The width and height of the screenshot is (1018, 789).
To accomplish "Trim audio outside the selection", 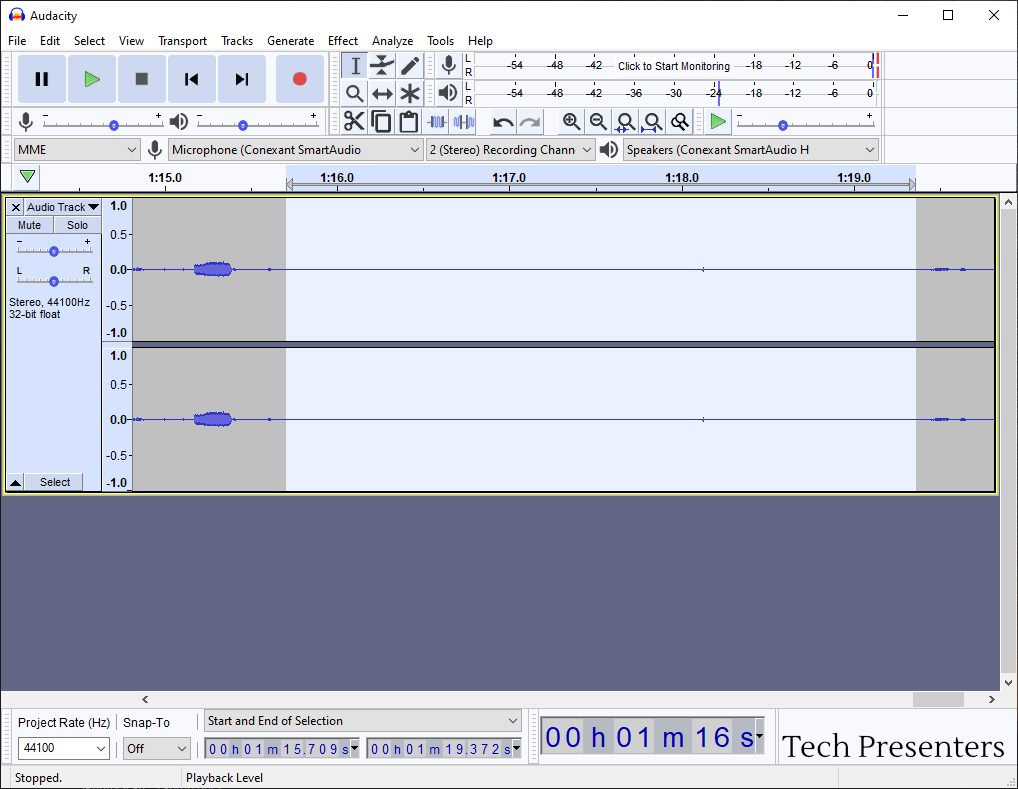I will (x=436, y=121).
